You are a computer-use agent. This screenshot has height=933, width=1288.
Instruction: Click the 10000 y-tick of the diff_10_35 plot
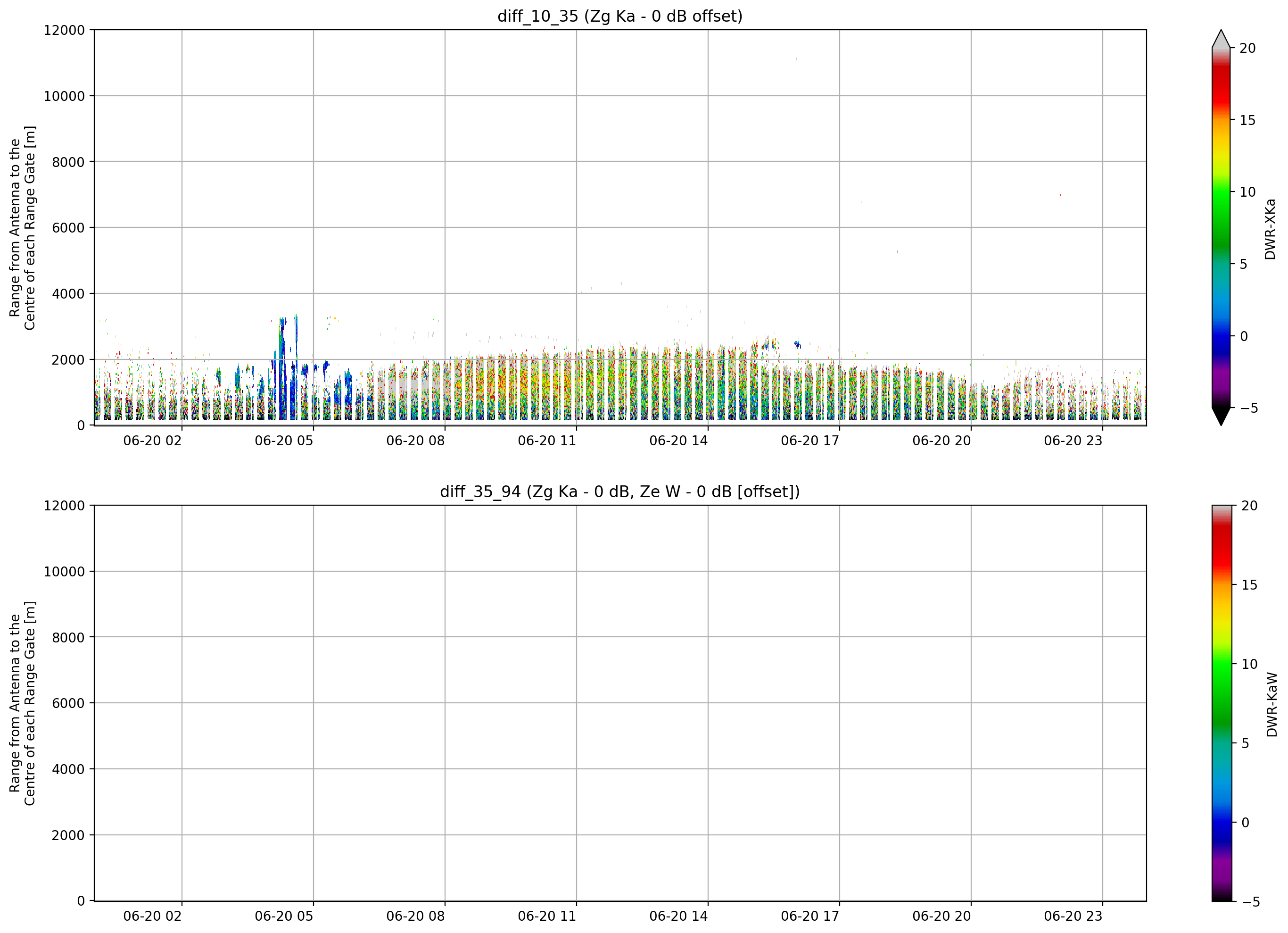[x=64, y=96]
